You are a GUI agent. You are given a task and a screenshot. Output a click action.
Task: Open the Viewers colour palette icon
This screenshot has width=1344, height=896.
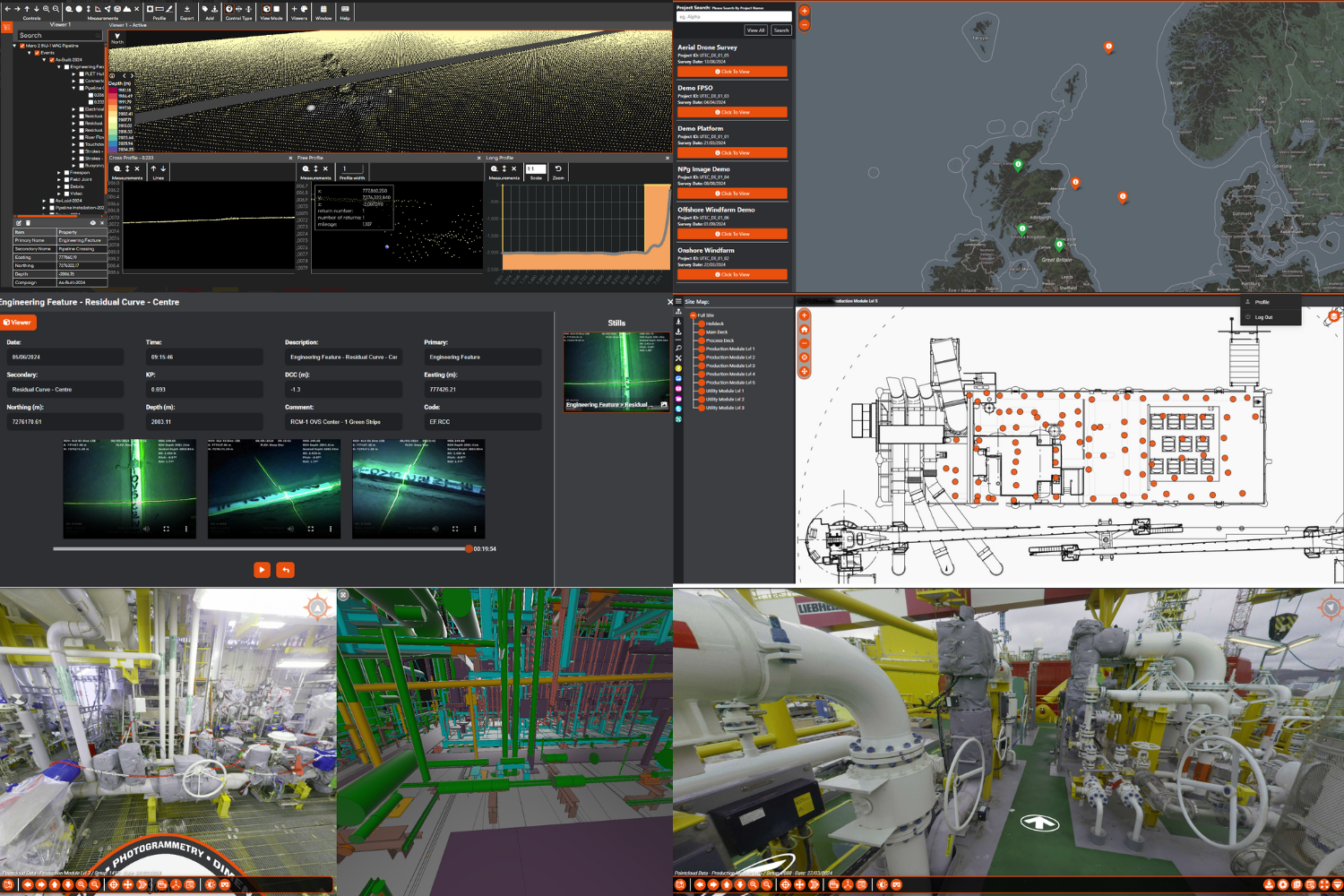coord(304,9)
